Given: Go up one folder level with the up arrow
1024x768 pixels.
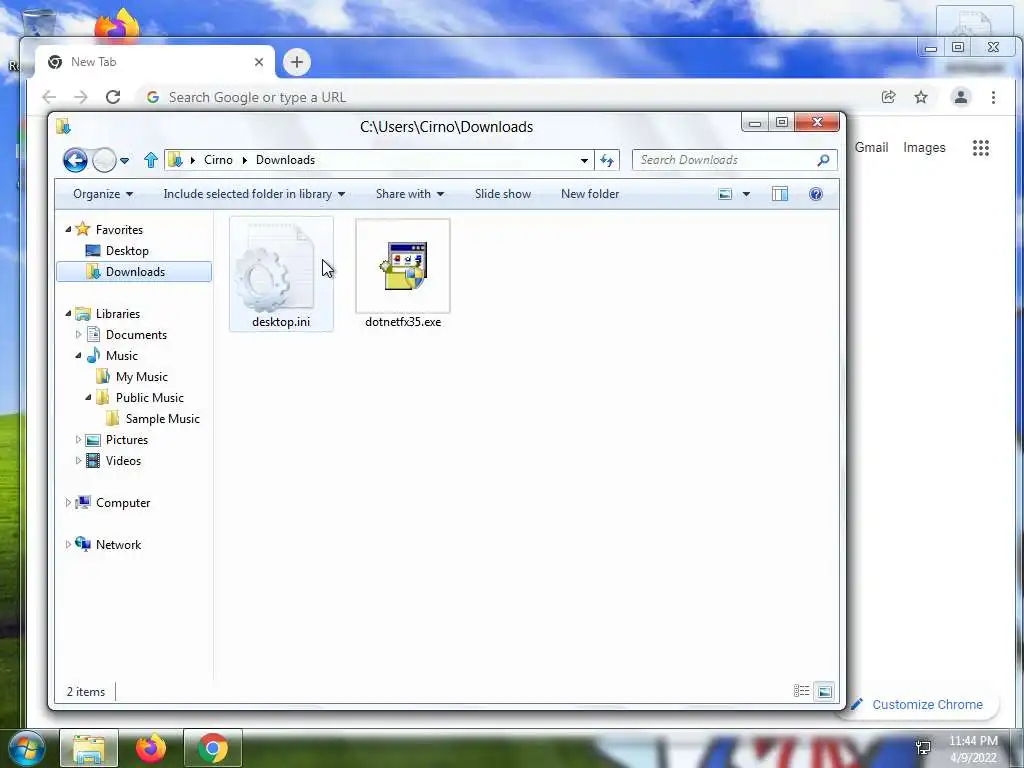Looking at the screenshot, I should (151, 160).
